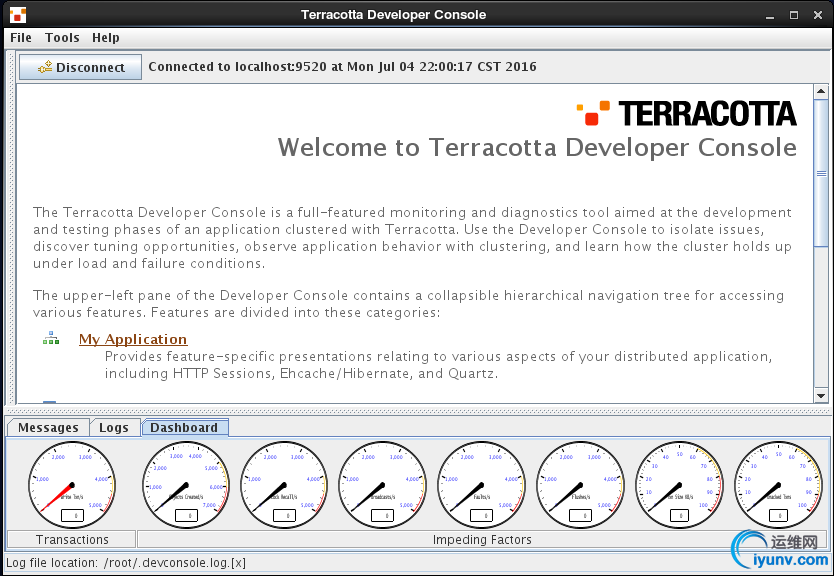
Task: Maximize the Terracotta Developer Console window
Action: (x=794, y=15)
